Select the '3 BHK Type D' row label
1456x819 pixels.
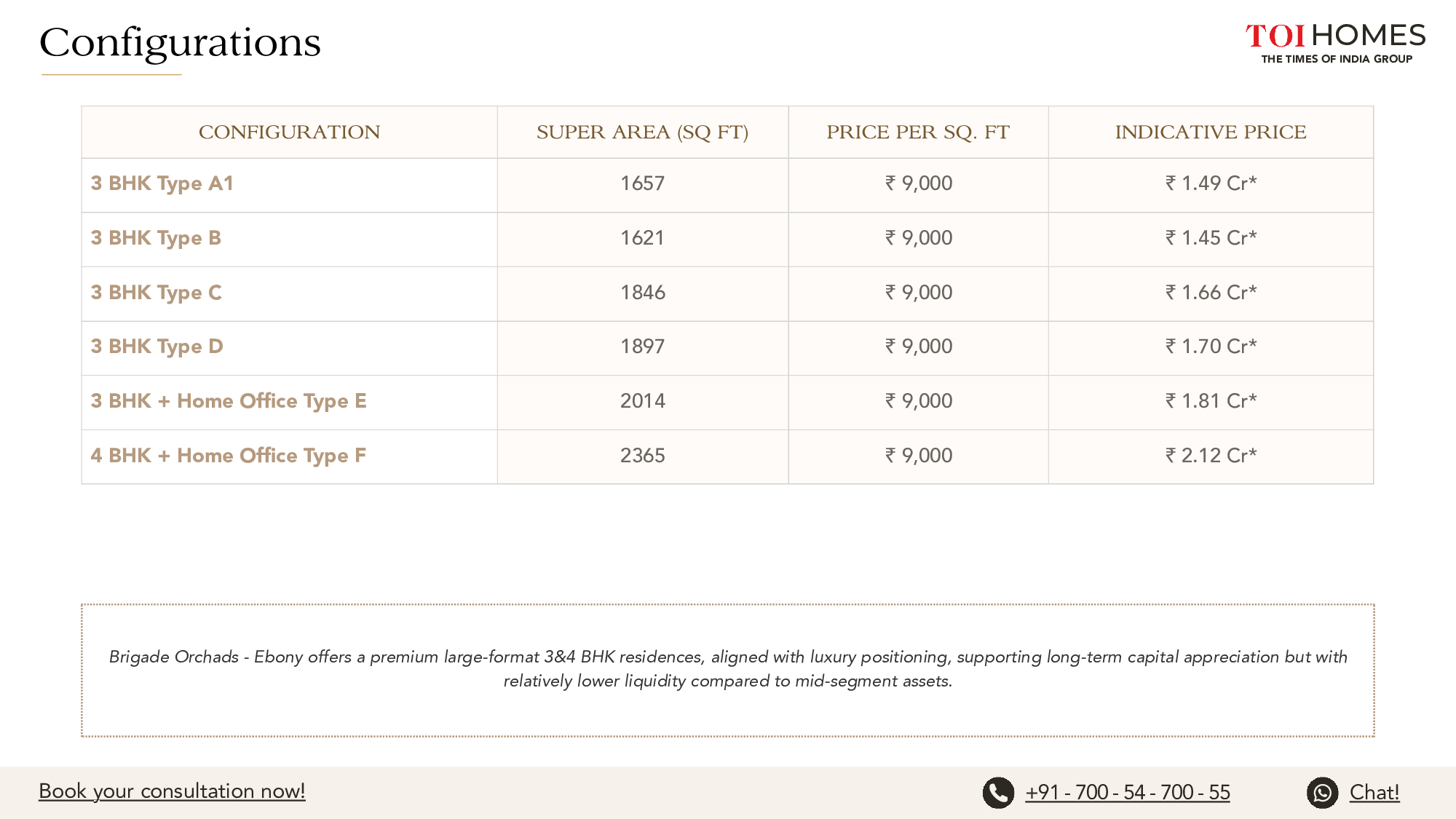[x=157, y=347]
